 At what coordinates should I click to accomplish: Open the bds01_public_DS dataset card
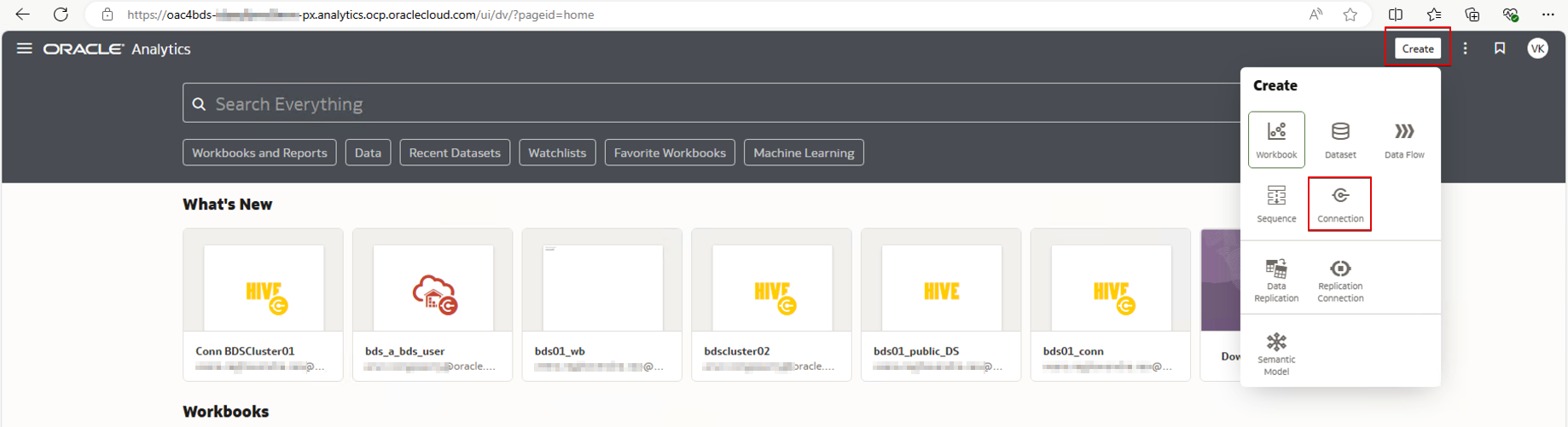coord(941,304)
